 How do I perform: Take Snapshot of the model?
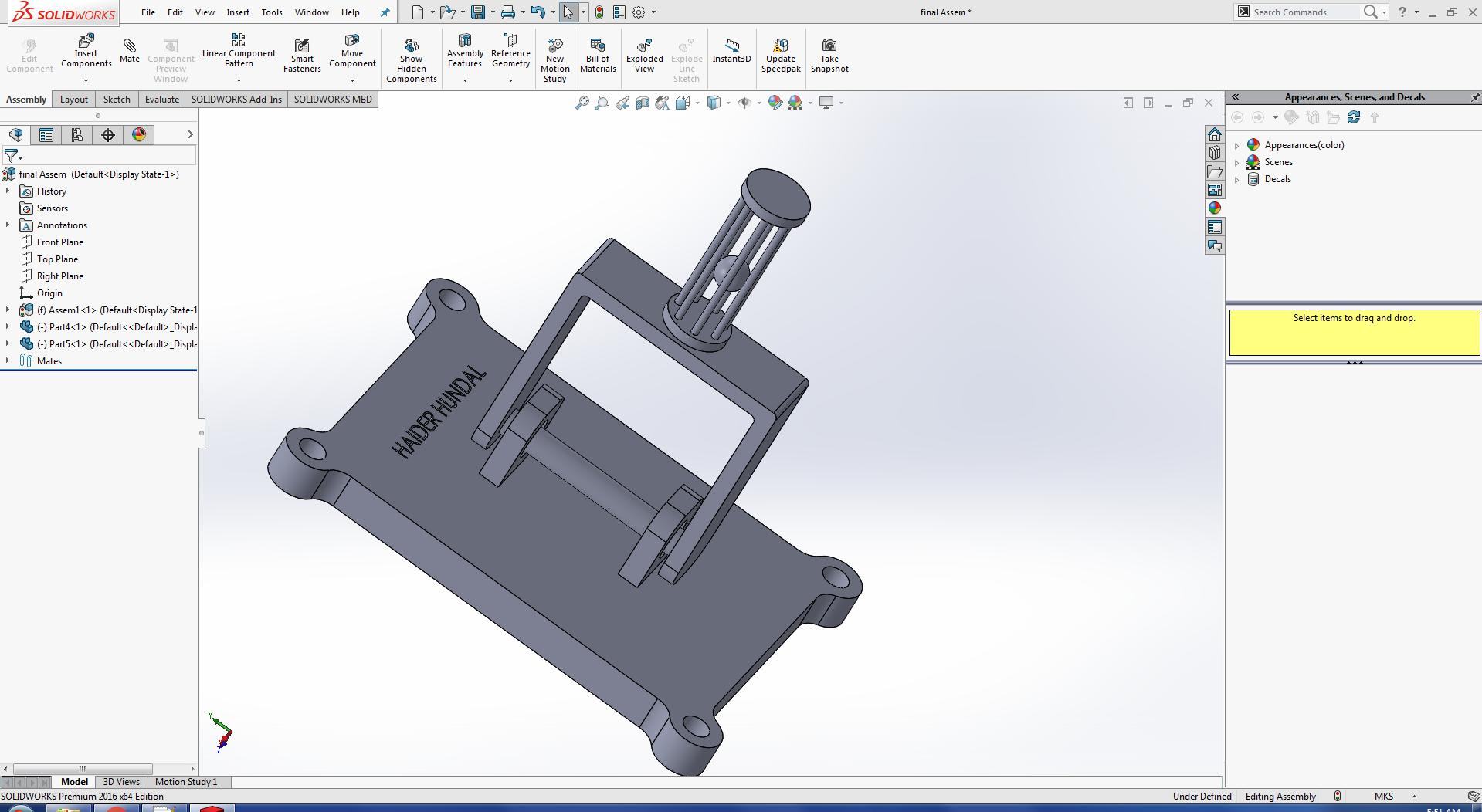829,56
